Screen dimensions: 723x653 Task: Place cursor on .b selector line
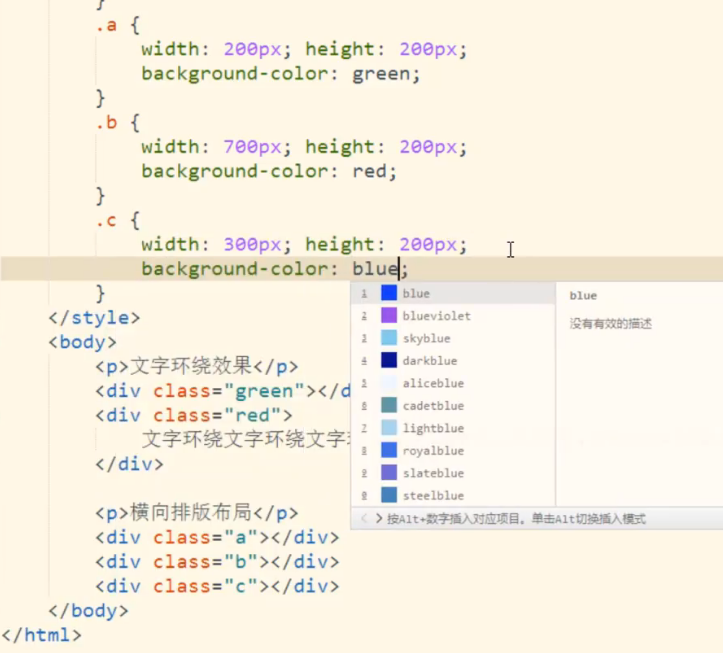click(x=118, y=123)
